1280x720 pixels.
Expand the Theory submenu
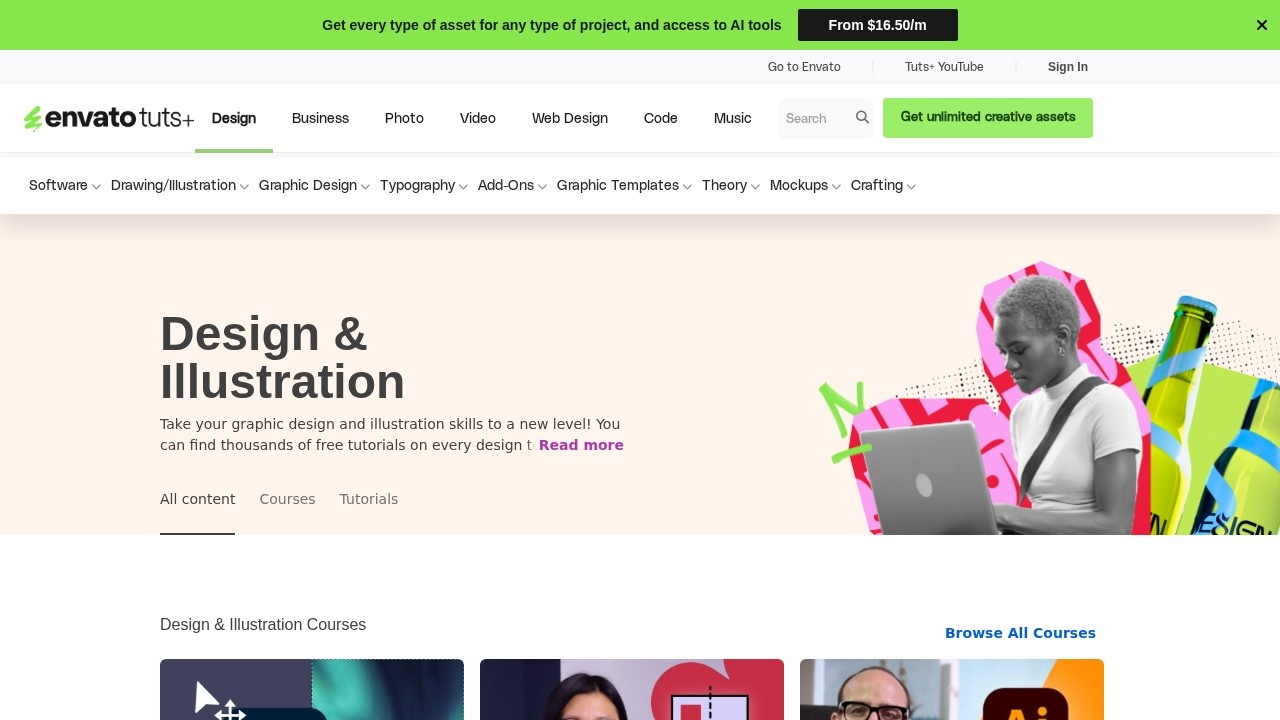click(x=731, y=185)
